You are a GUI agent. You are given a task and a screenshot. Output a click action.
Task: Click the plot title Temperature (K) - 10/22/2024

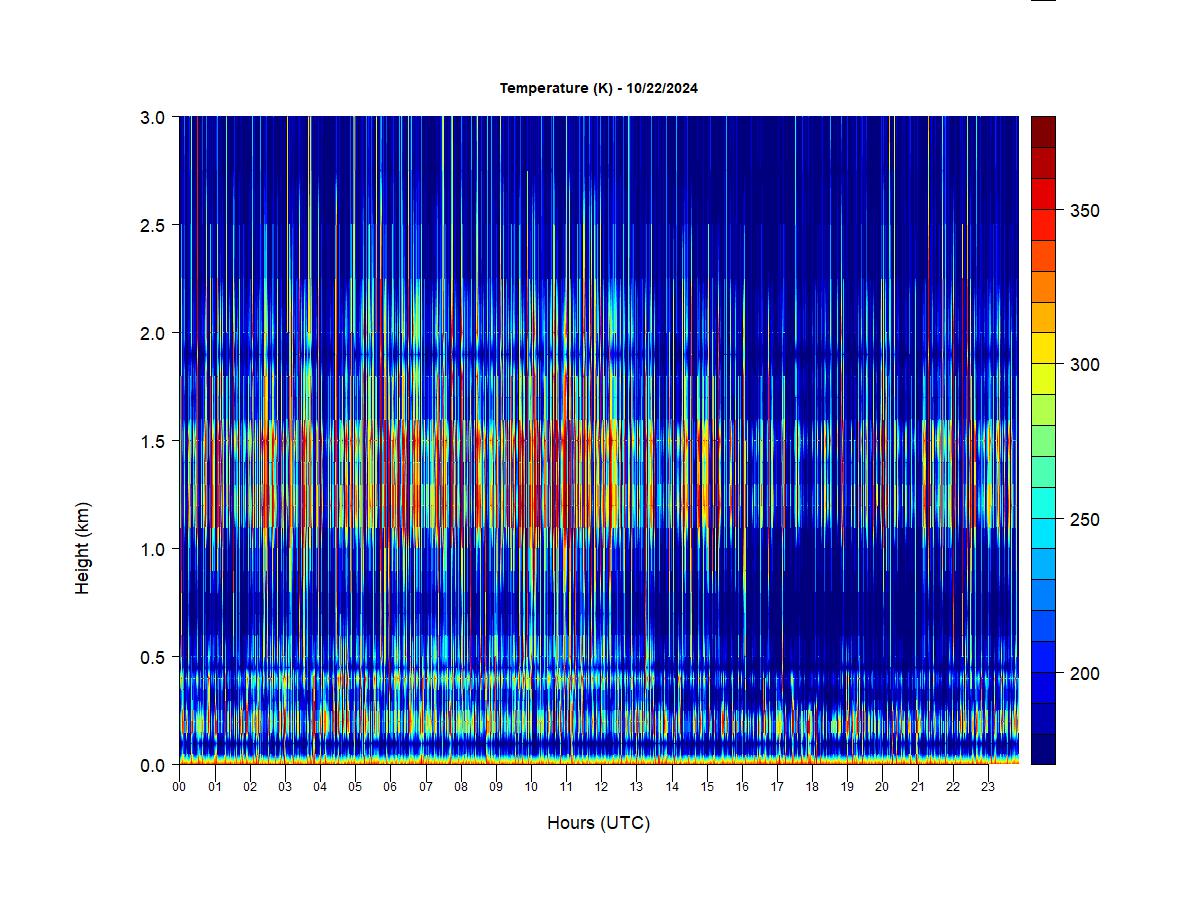(x=599, y=88)
